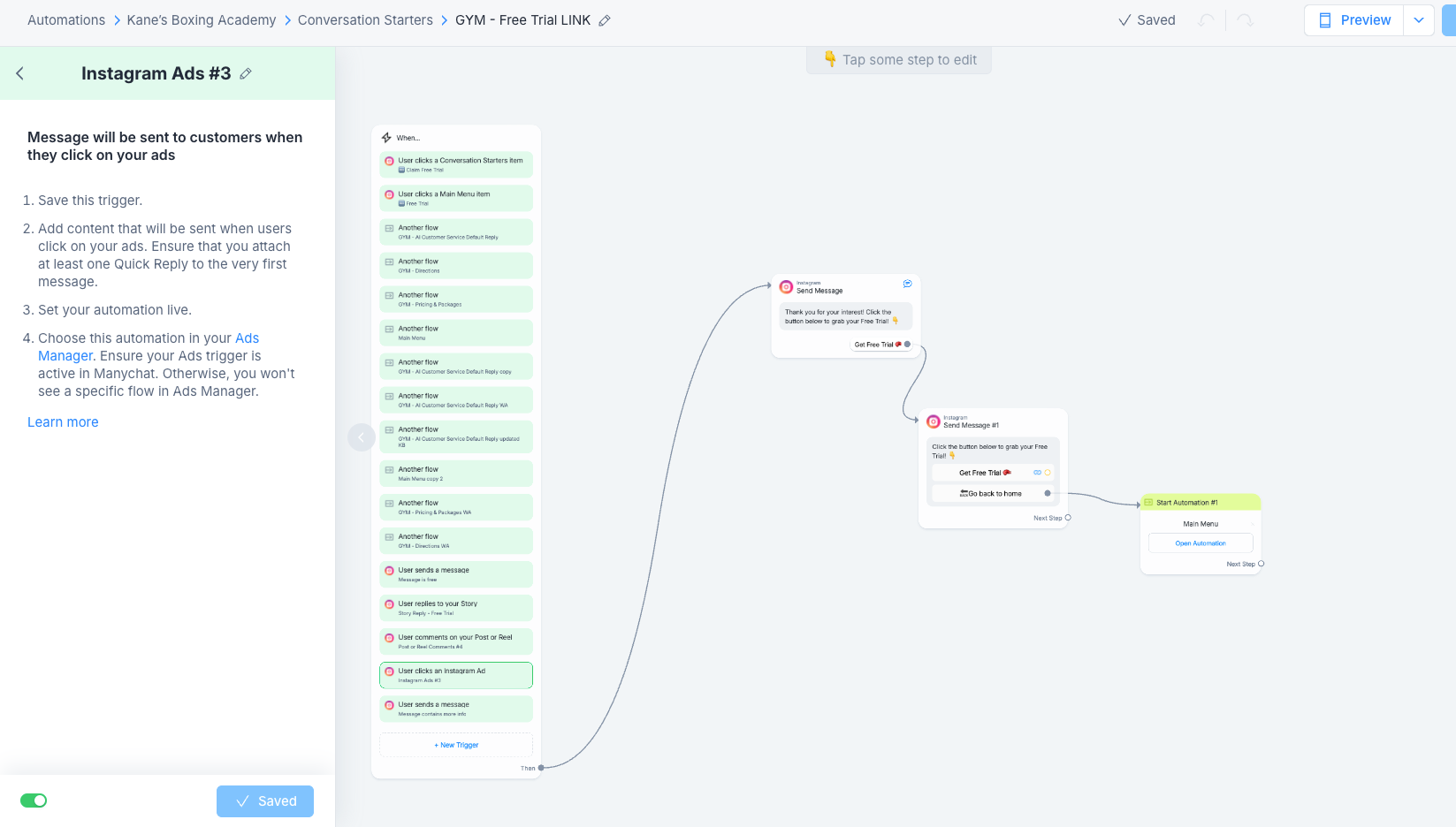This screenshot has width=1456, height=827.
Task: Select 'User clicks an Instagram Ad' trigger
Action: pyautogui.click(x=456, y=675)
